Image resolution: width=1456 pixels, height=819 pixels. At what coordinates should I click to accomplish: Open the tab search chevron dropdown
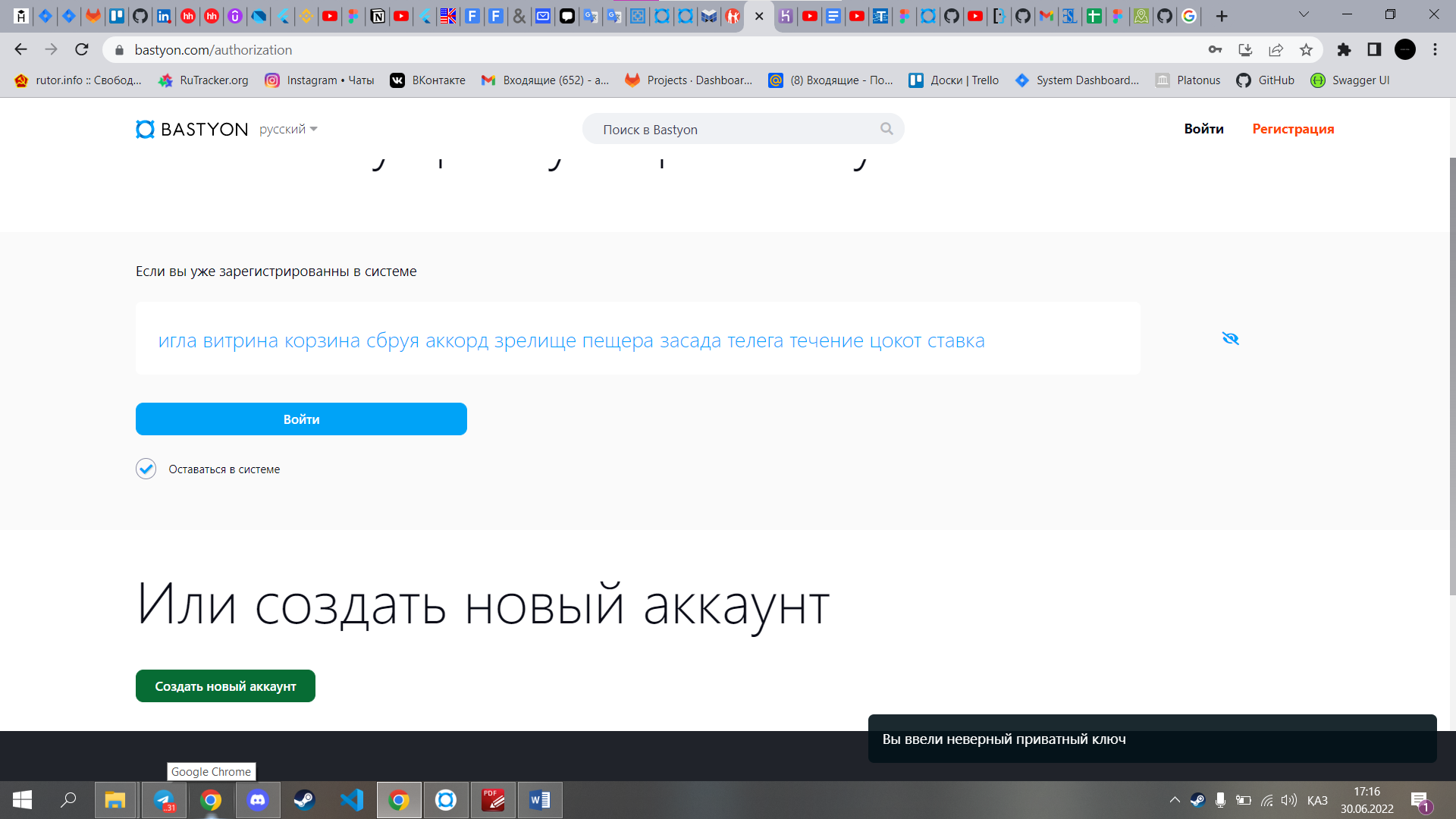coord(1304,14)
